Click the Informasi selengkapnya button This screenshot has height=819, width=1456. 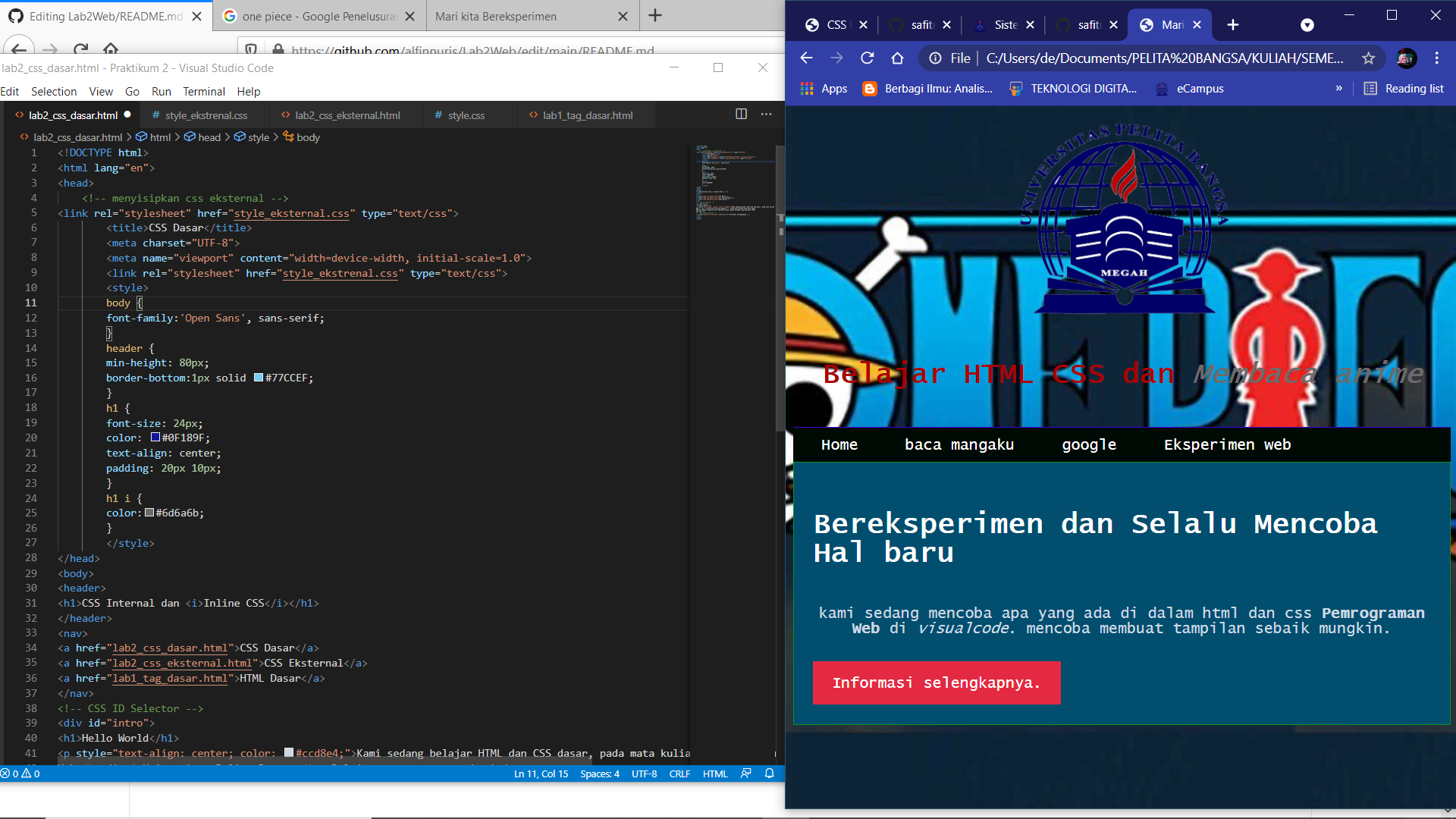coord(937,682)
